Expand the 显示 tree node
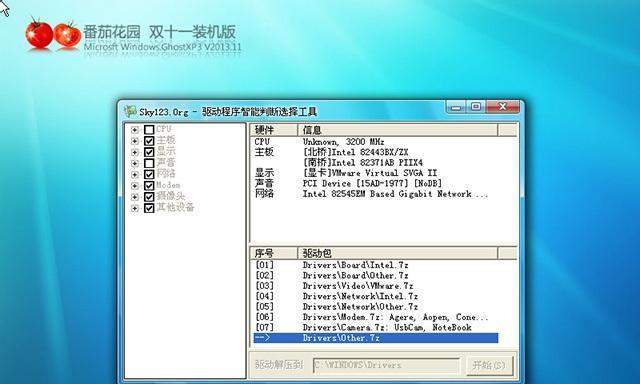 coord(134,152)
